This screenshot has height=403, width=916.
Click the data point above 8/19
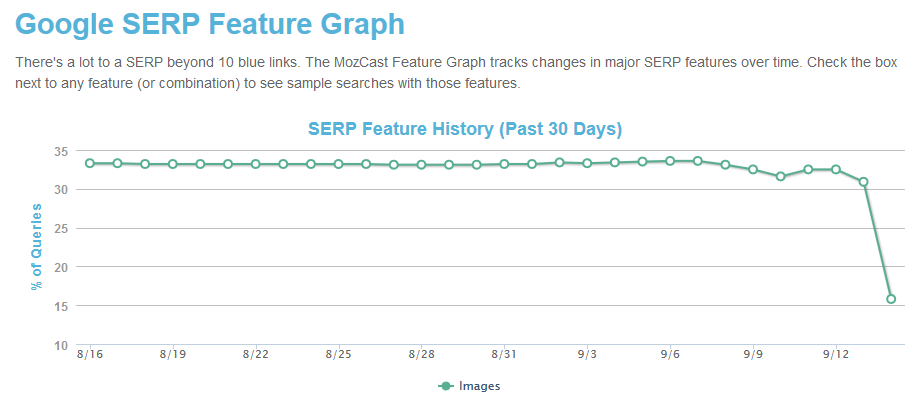(x=172, y=164)
